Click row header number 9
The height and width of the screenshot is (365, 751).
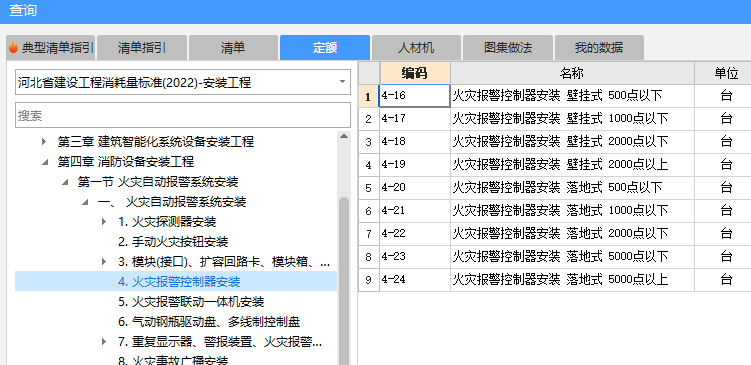368,280
